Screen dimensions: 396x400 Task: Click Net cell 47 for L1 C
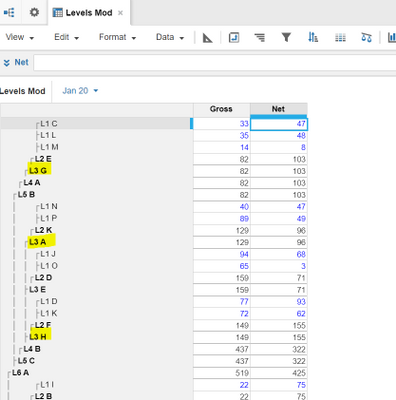(x=279, y=124)
